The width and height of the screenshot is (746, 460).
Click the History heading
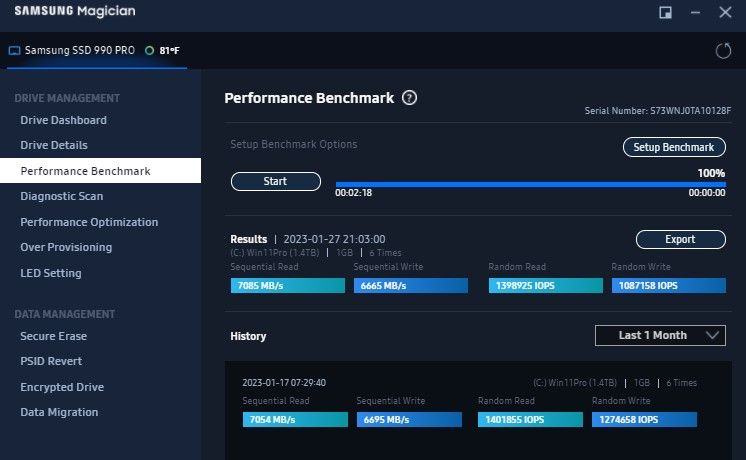point(248,336)
